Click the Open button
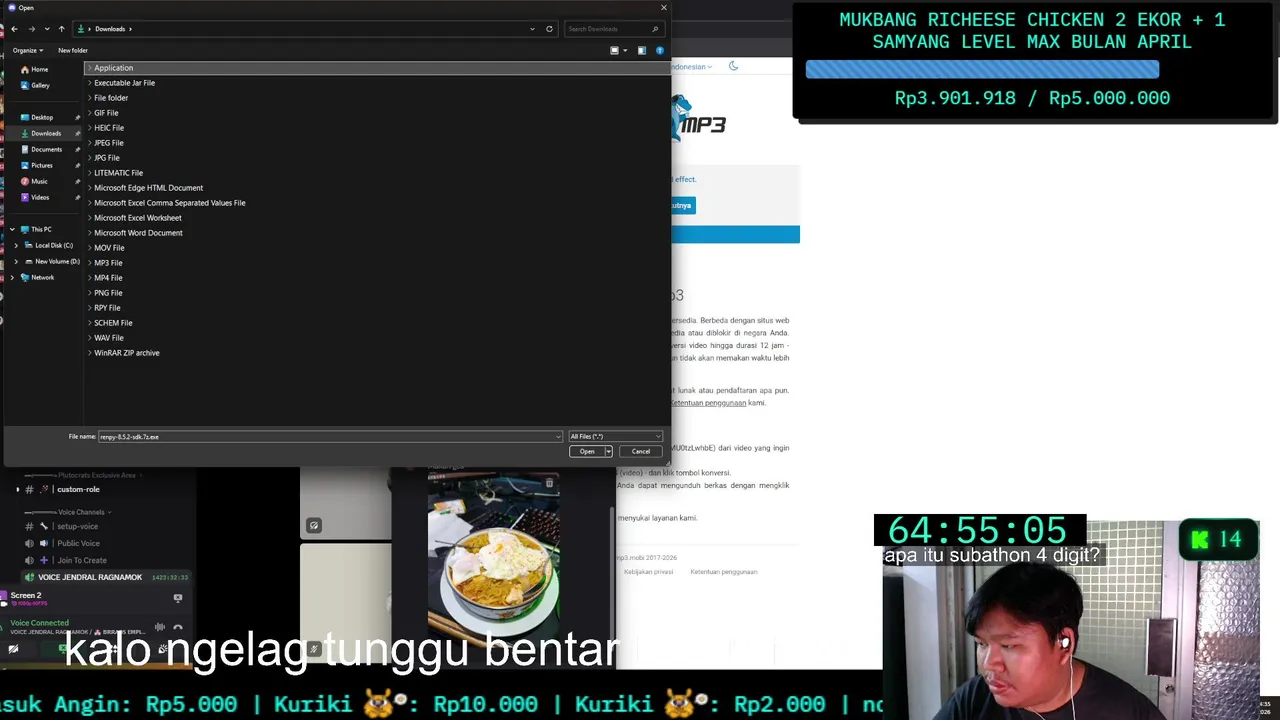Screen dimensions: 1280x720 click(x=587, y=452)
